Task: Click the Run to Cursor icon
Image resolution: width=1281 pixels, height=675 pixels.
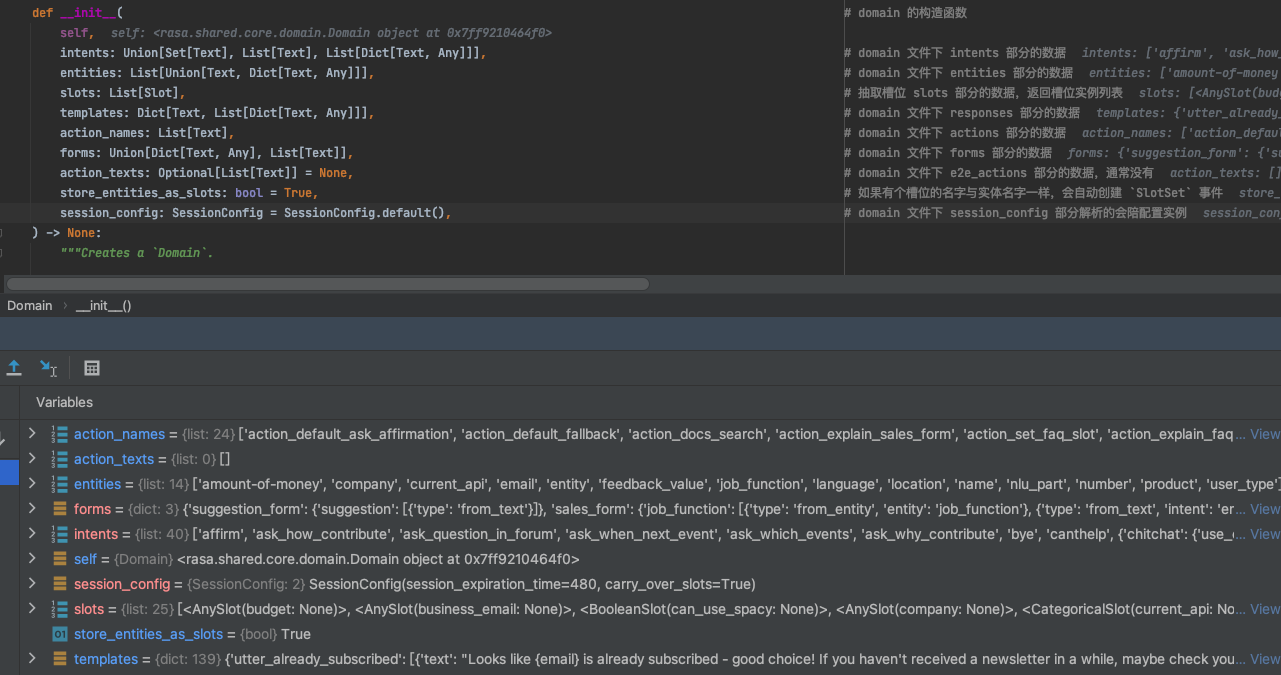Action: 48,368
